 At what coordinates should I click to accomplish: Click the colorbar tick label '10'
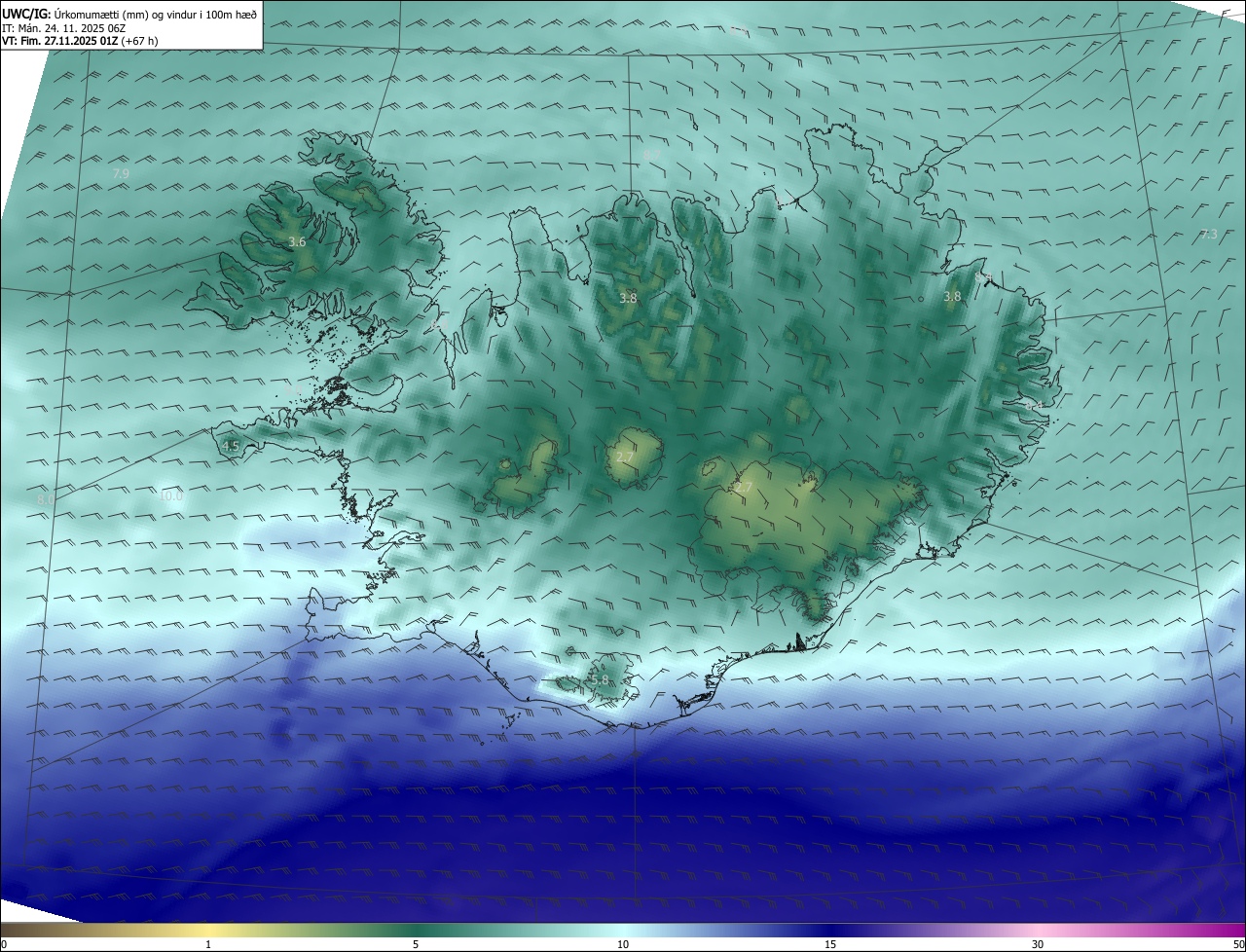[x=623, y=944]
